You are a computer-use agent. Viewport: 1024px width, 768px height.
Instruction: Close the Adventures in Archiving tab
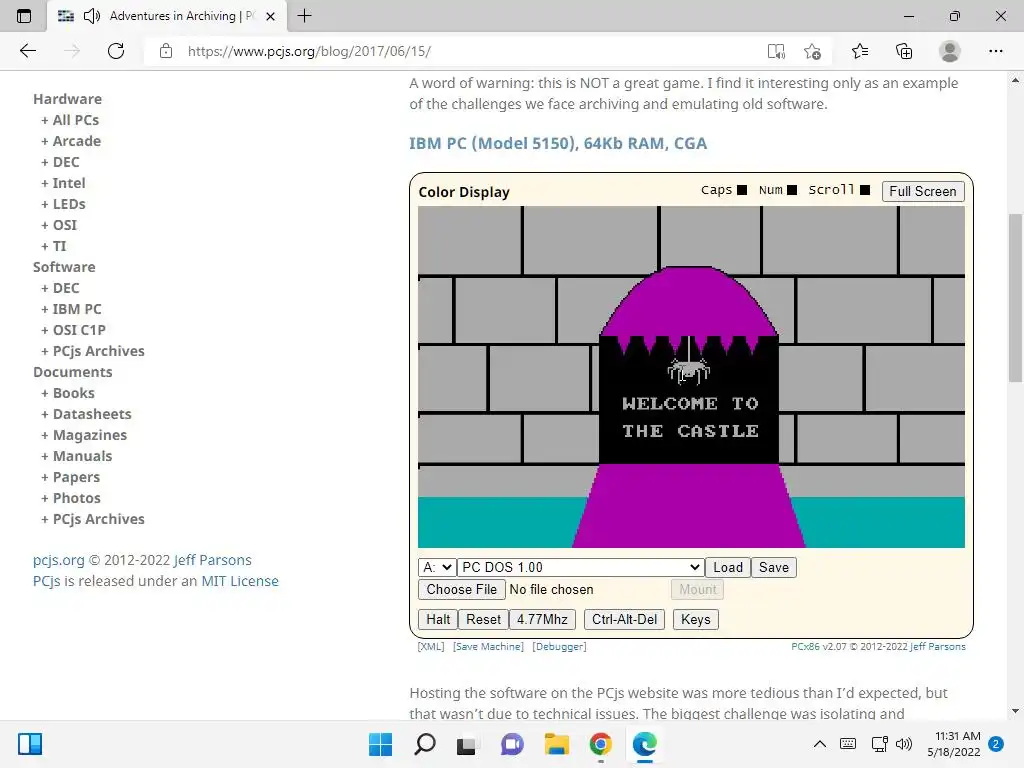[x=270, y=16]
